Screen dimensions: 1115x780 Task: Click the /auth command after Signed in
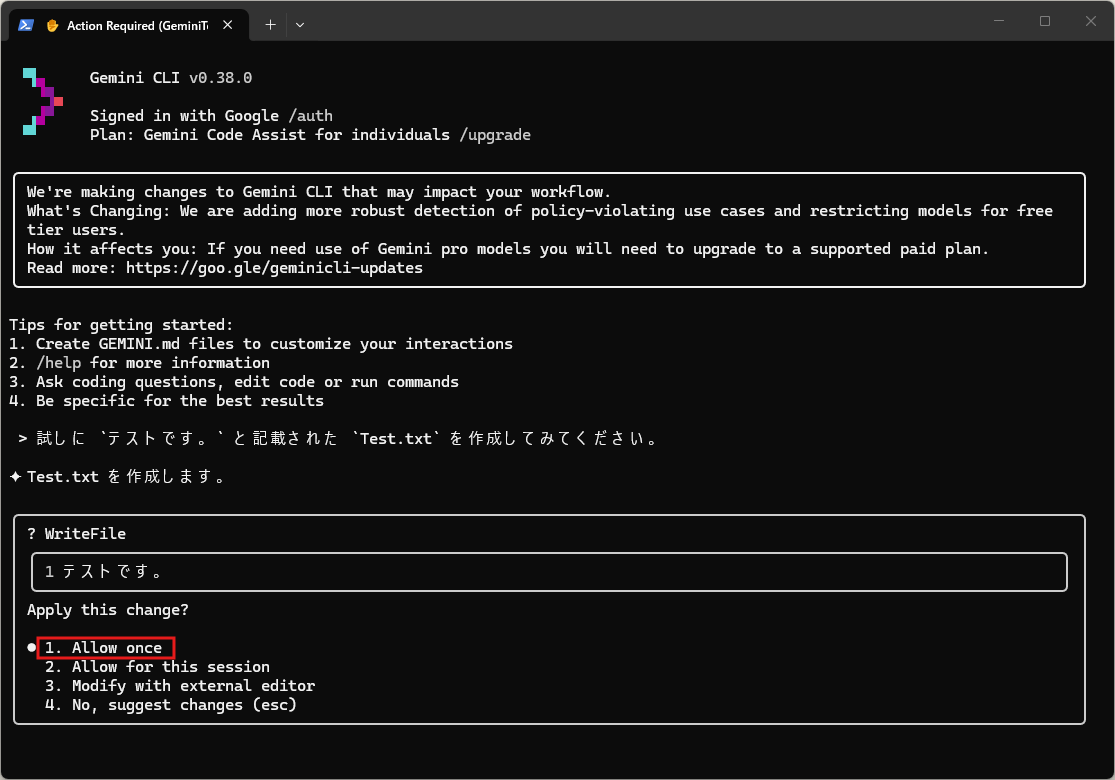[x=310, y=116]
